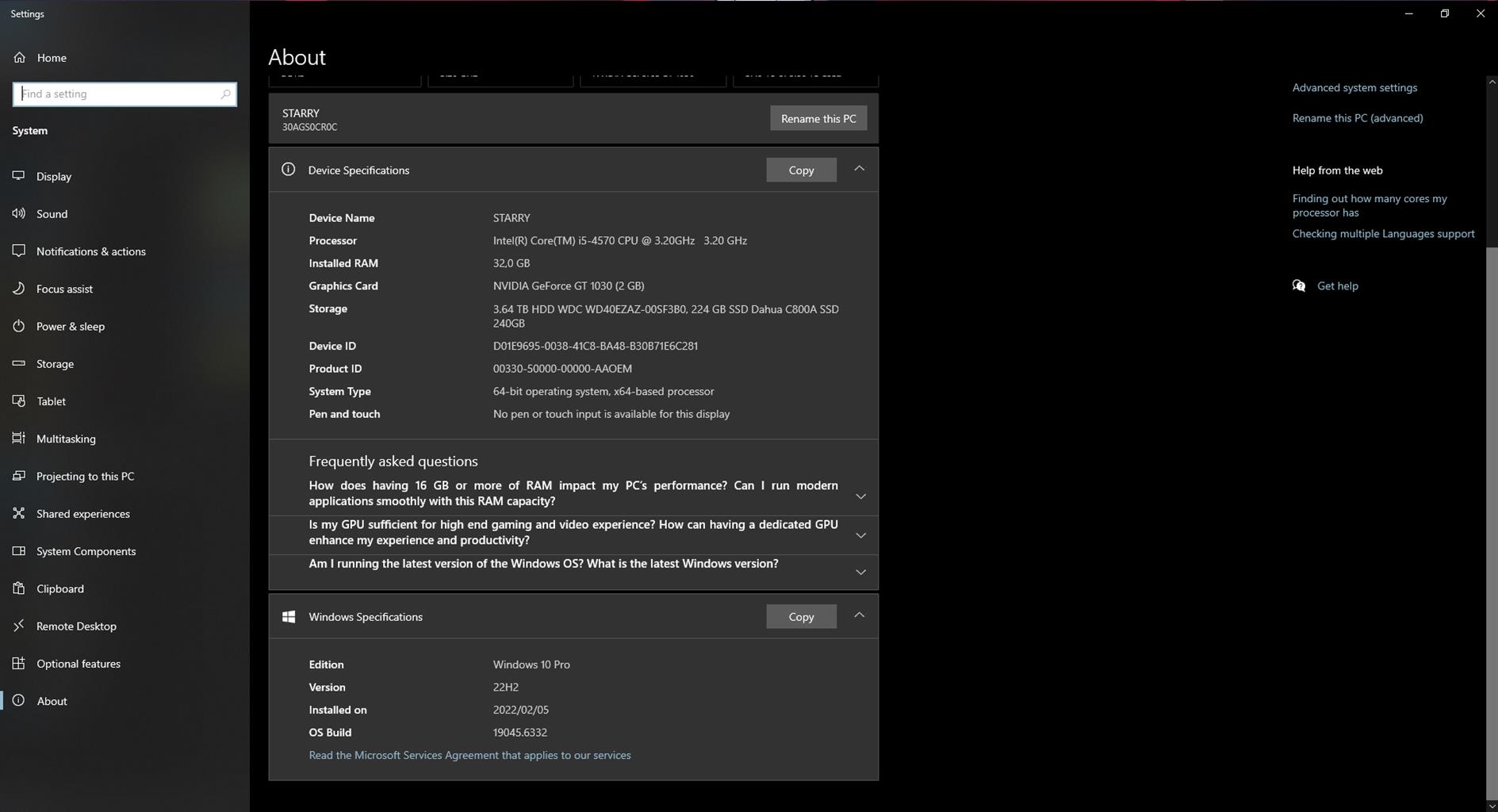
Task: Expand the GPU sufficiency FAQ question
Action: point(860,535)
